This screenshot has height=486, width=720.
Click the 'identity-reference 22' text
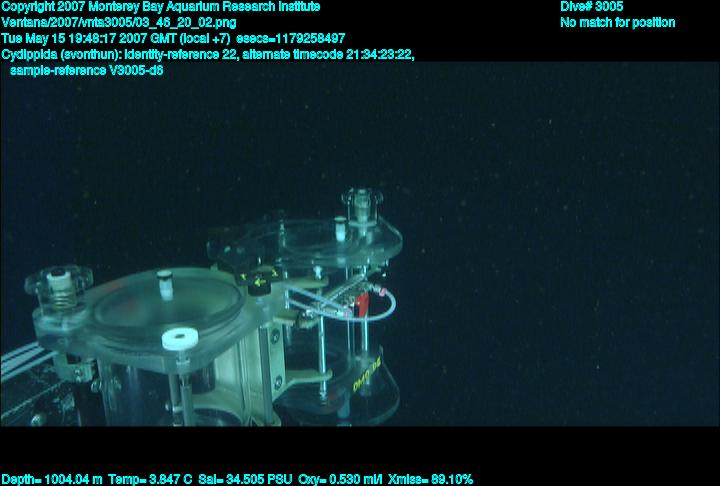pos(180,55)
